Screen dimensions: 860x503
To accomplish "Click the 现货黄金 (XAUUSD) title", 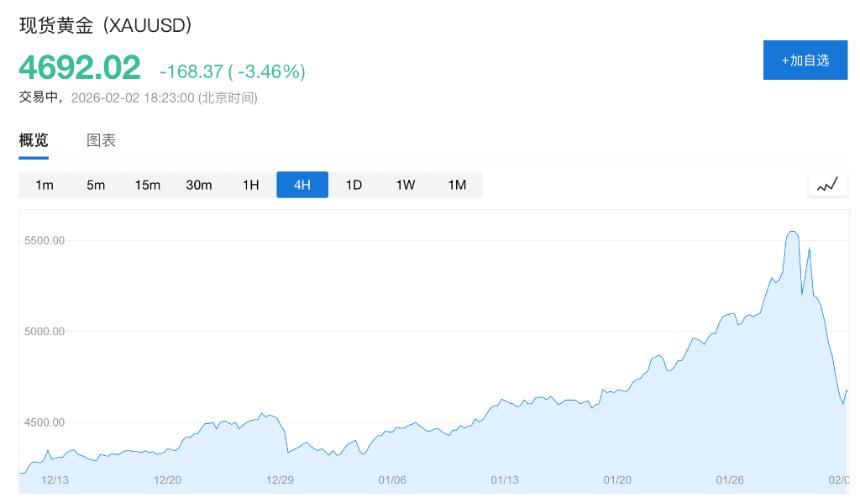I will 105,24.
